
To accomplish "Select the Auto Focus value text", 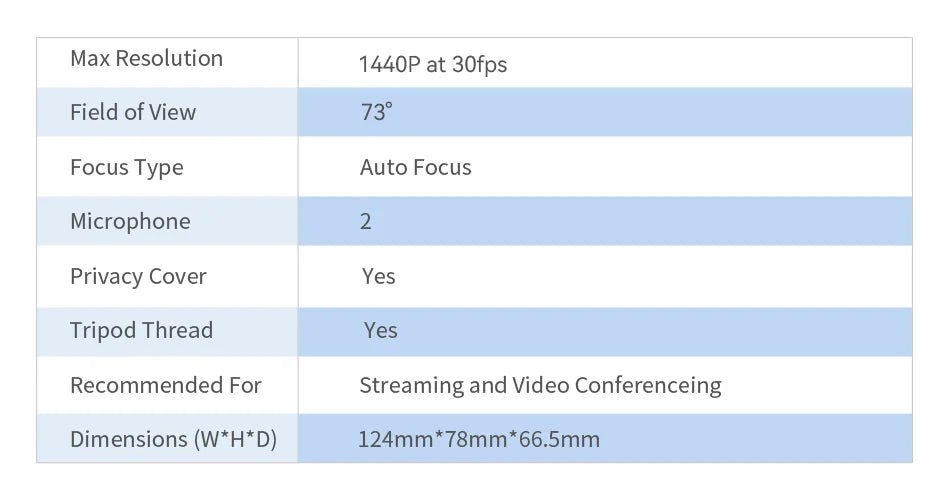I will coord(415,167).
